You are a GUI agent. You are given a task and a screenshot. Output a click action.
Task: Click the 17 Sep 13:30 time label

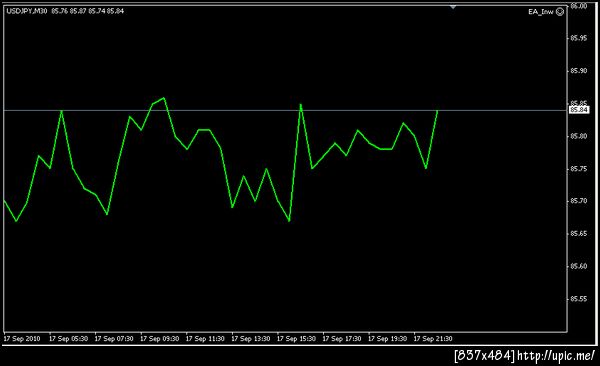coord(251,339)
